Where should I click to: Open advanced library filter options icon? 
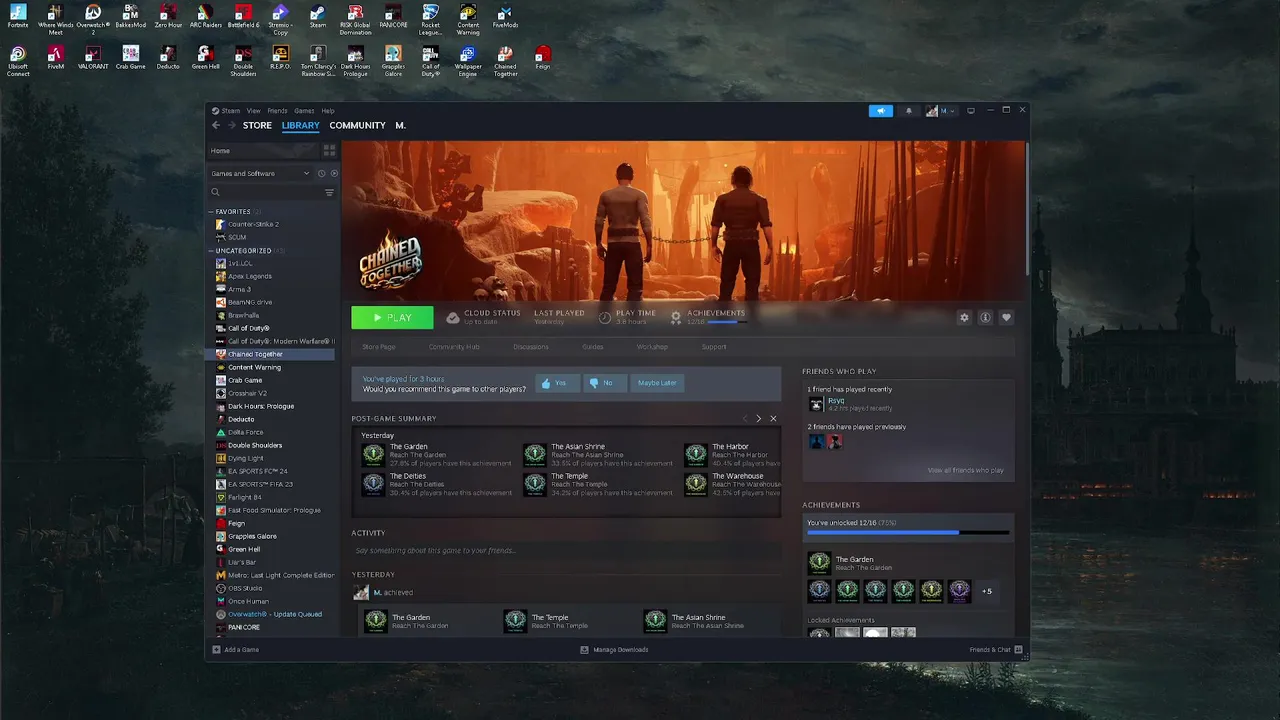329,192
